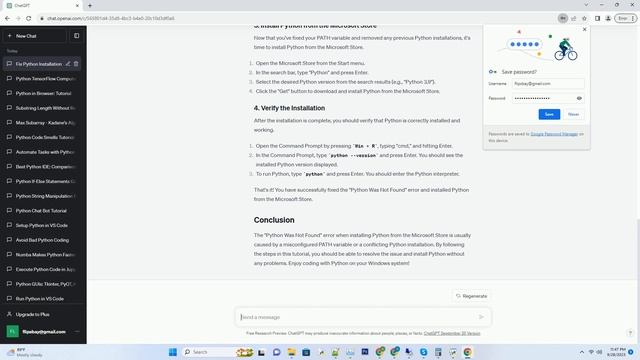Open Microsoft Store from the taskbar
Viewport: 640px width, 360px height.
click(306, 352)
